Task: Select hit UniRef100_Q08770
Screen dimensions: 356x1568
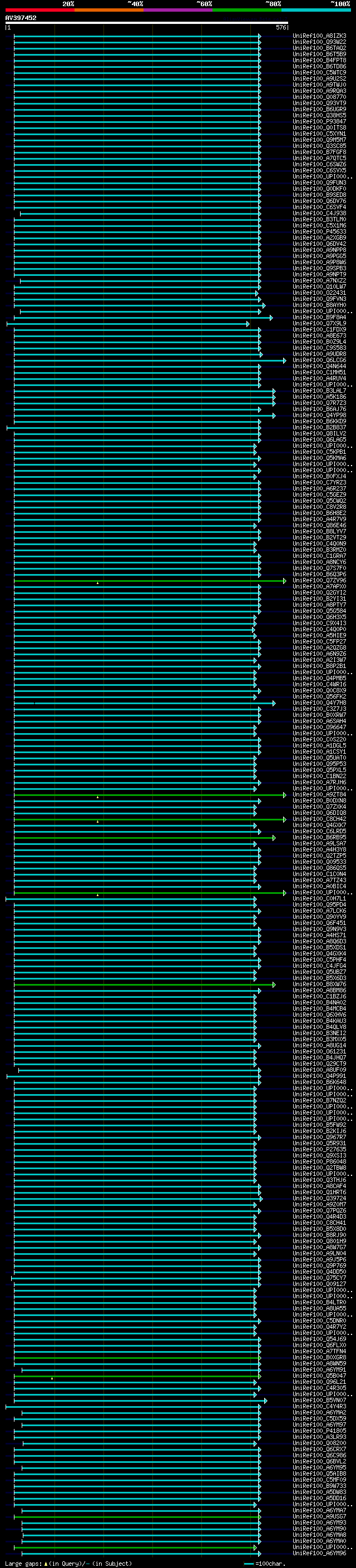Action: tap(319, 97)
